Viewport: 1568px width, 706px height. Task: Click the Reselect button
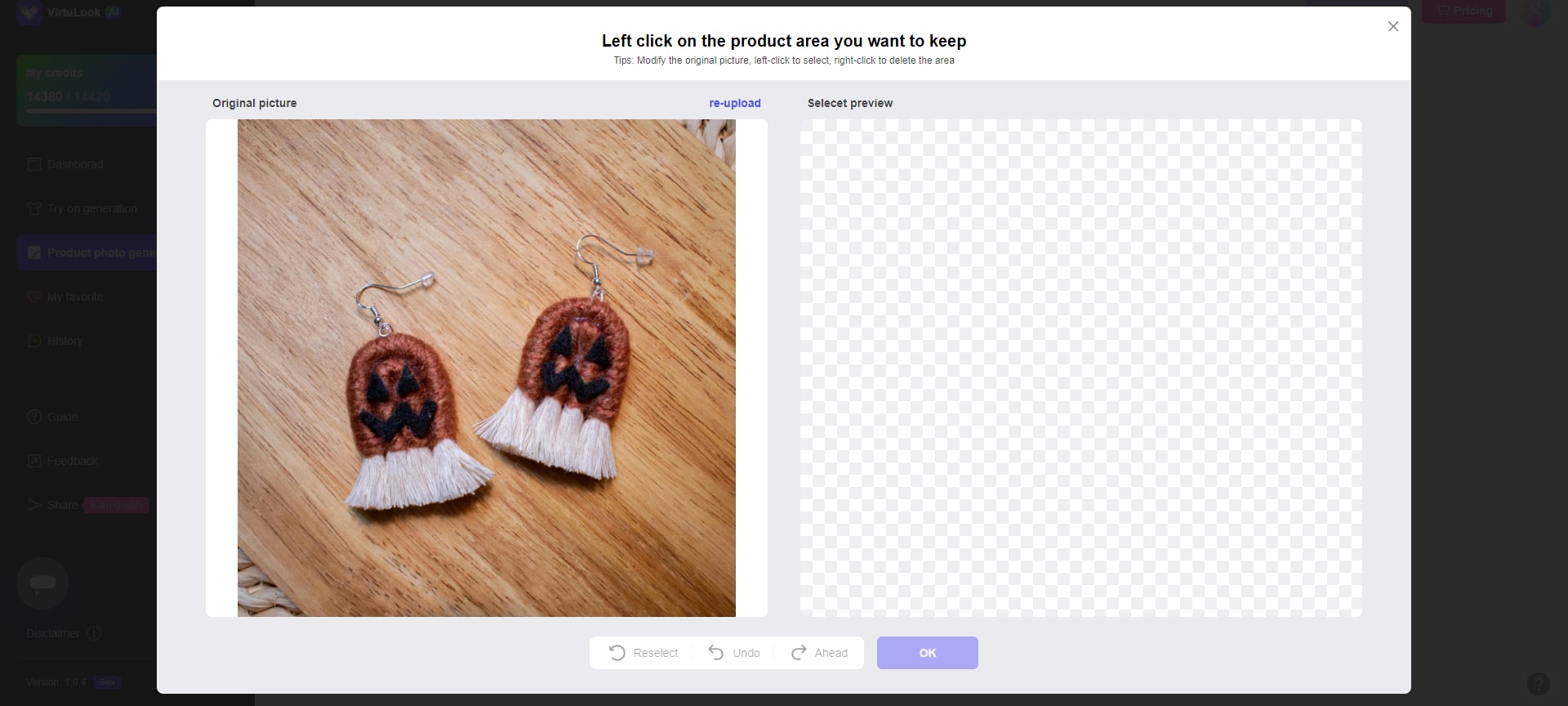pyautogui.click(x=644, y=653)
